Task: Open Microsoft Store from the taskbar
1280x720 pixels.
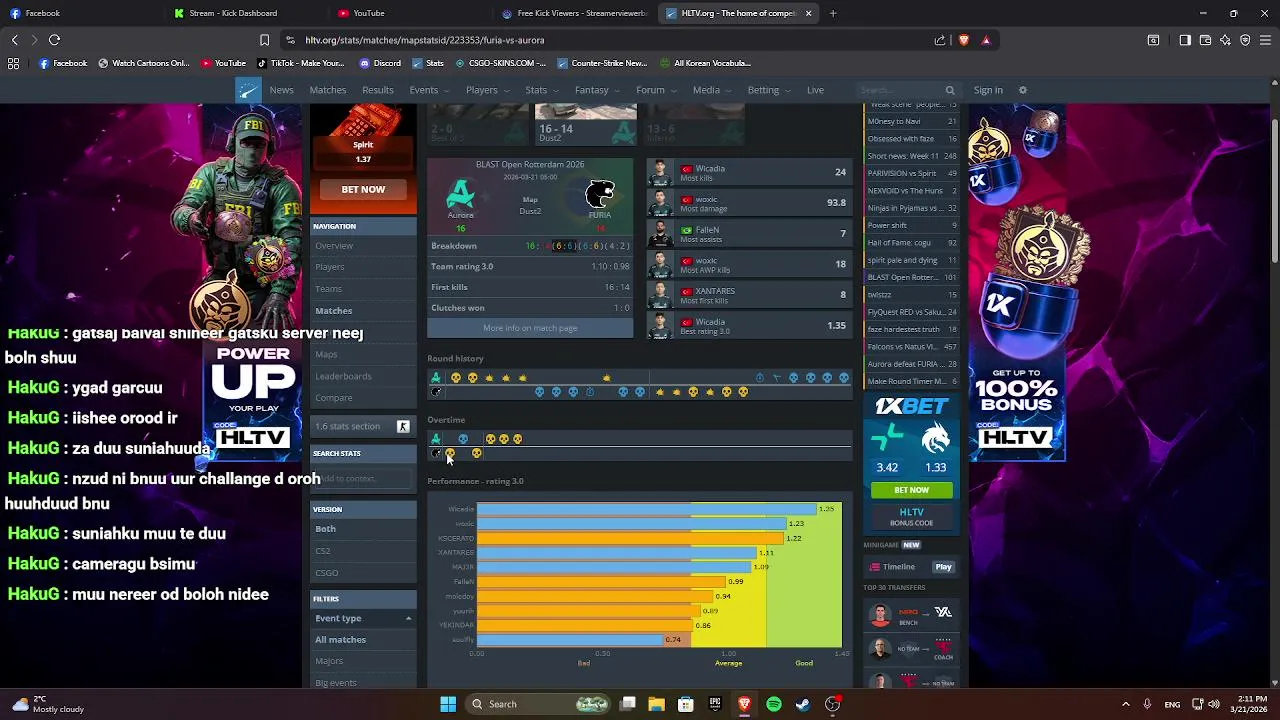Action: [686, 704]
